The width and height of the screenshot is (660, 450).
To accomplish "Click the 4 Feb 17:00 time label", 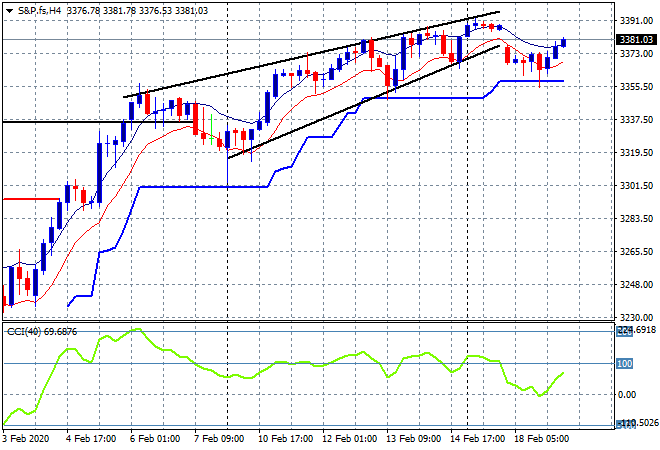I will coord(91,439).
